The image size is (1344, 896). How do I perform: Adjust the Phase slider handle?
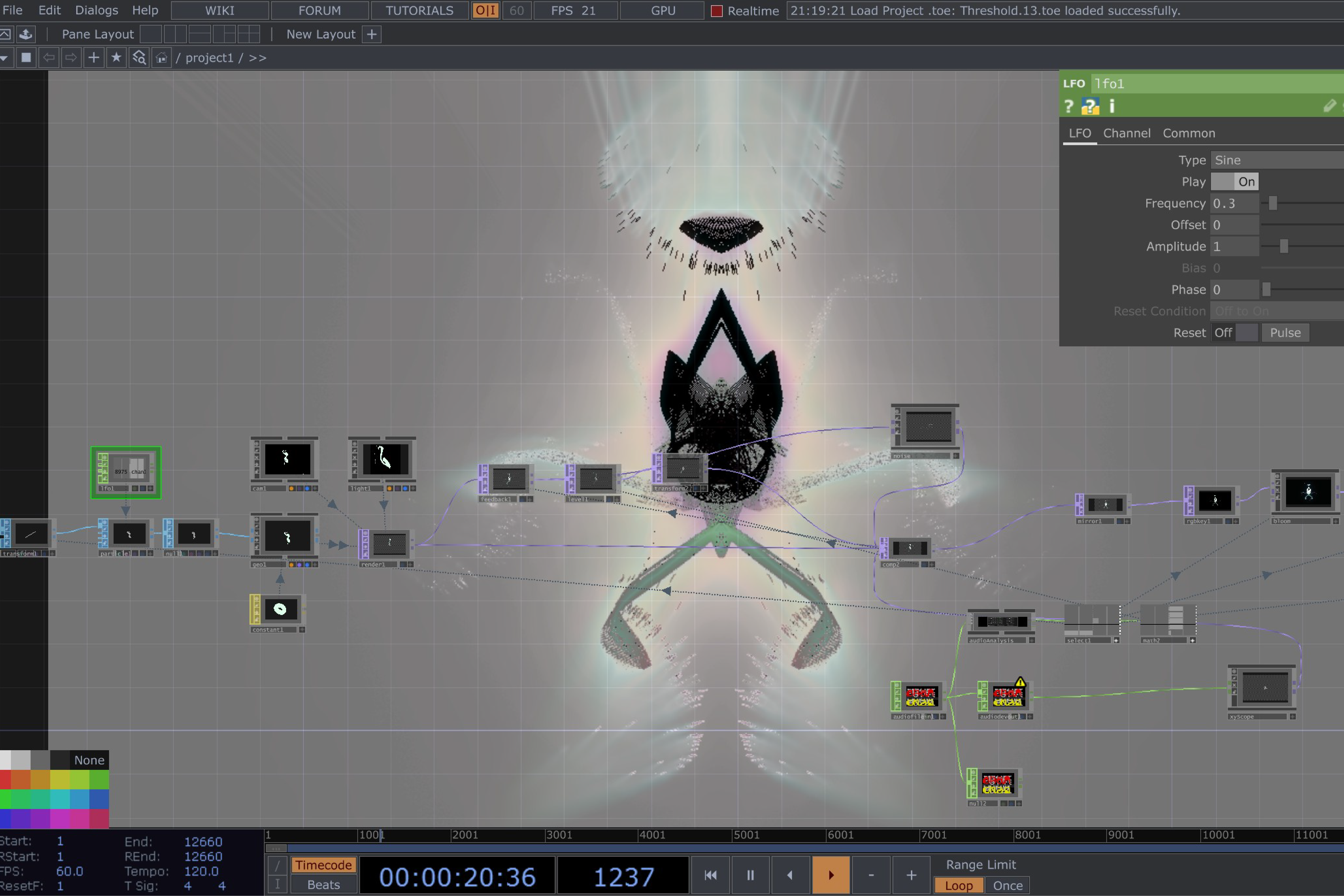pyautogui.click(x=1266, y=290)
